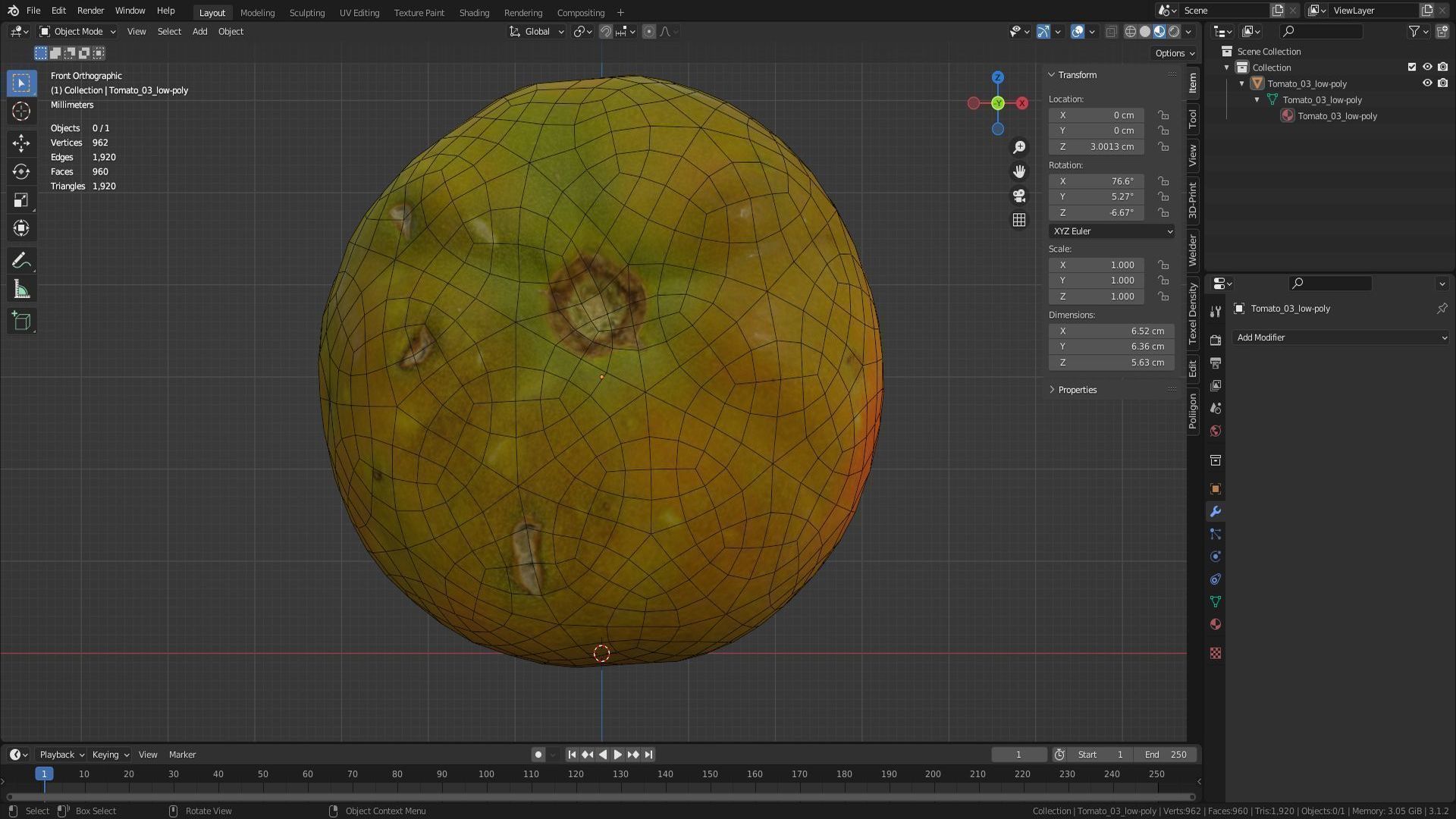Viewport: 1456px width, 819px height.
Task: Open the timeline Marker menu
Action: (x=182, y=755)
